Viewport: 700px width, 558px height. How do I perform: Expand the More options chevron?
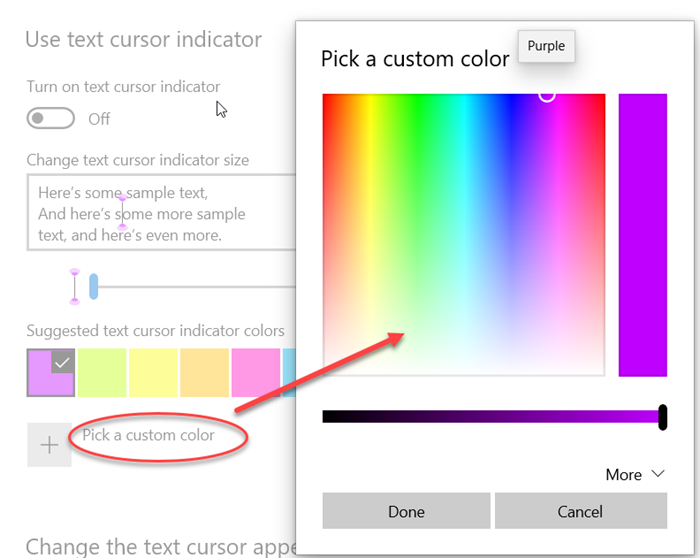657,474
